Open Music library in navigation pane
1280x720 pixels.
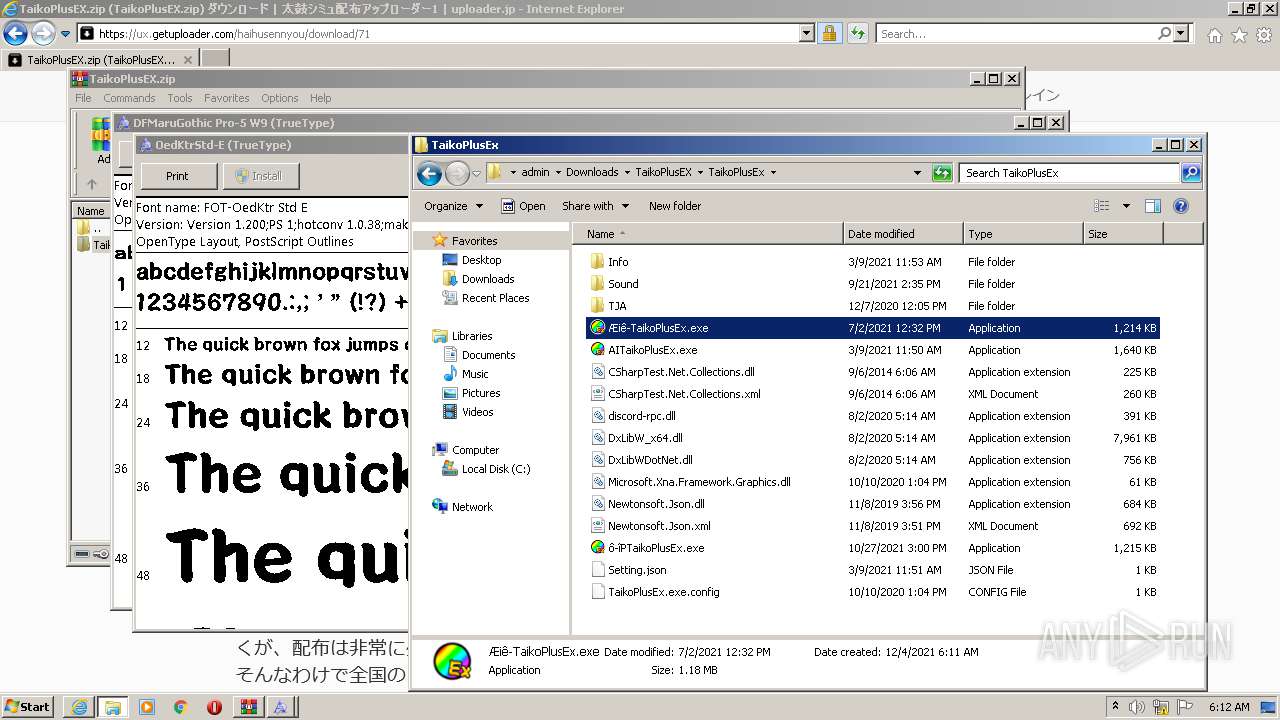pyautogui.click(x=475, y=374)
